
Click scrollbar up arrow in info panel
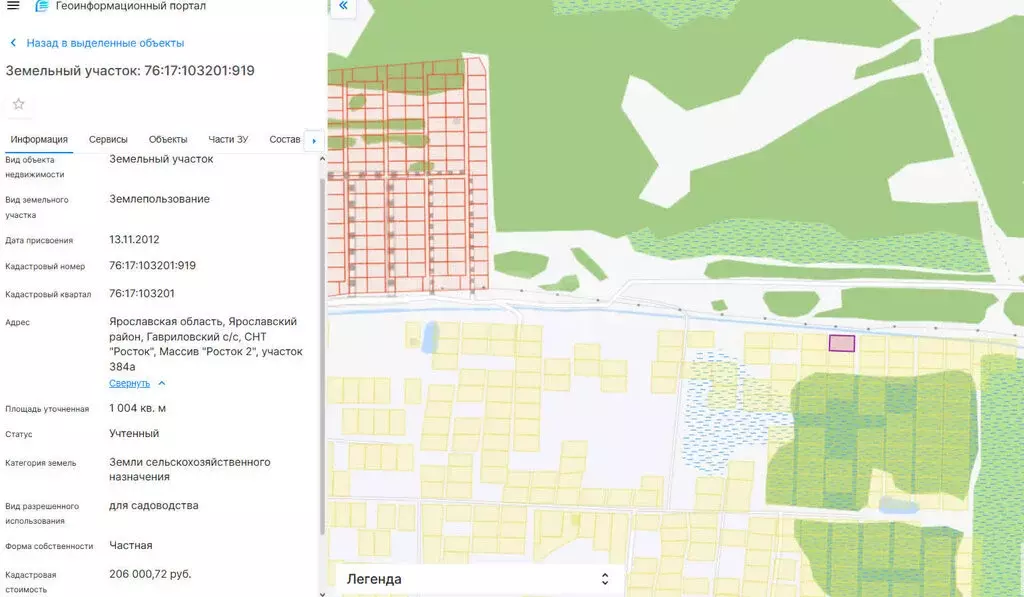tap(322, 159)
